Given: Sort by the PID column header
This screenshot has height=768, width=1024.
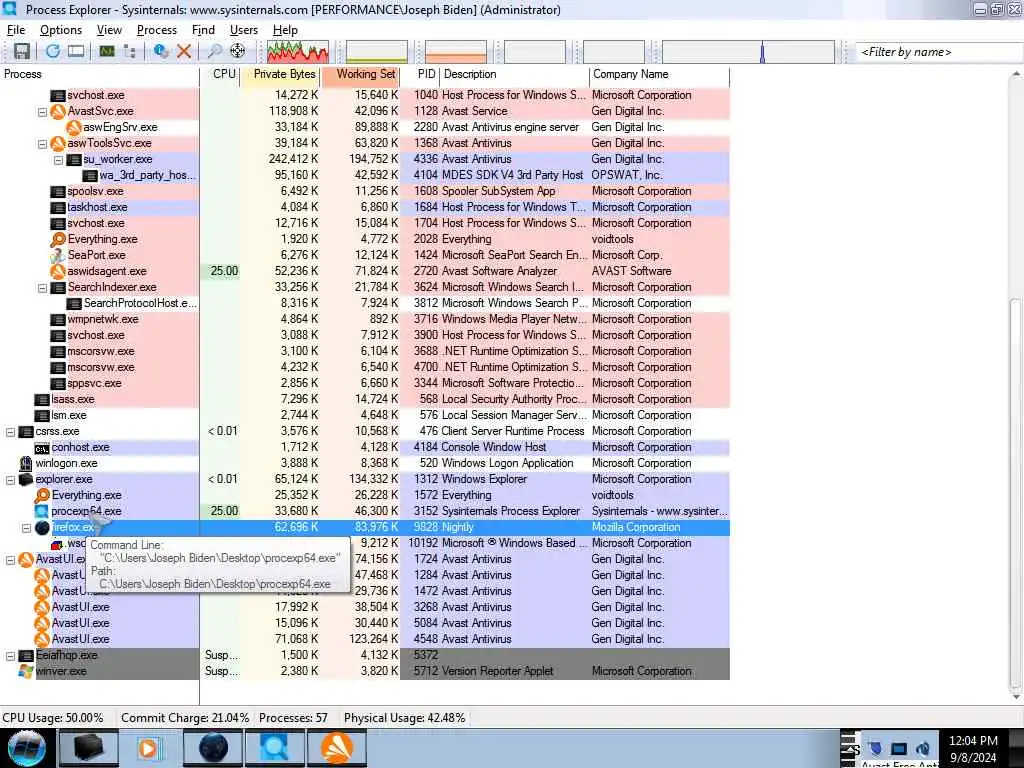Looking at the screenshot, I should [420, 74].
